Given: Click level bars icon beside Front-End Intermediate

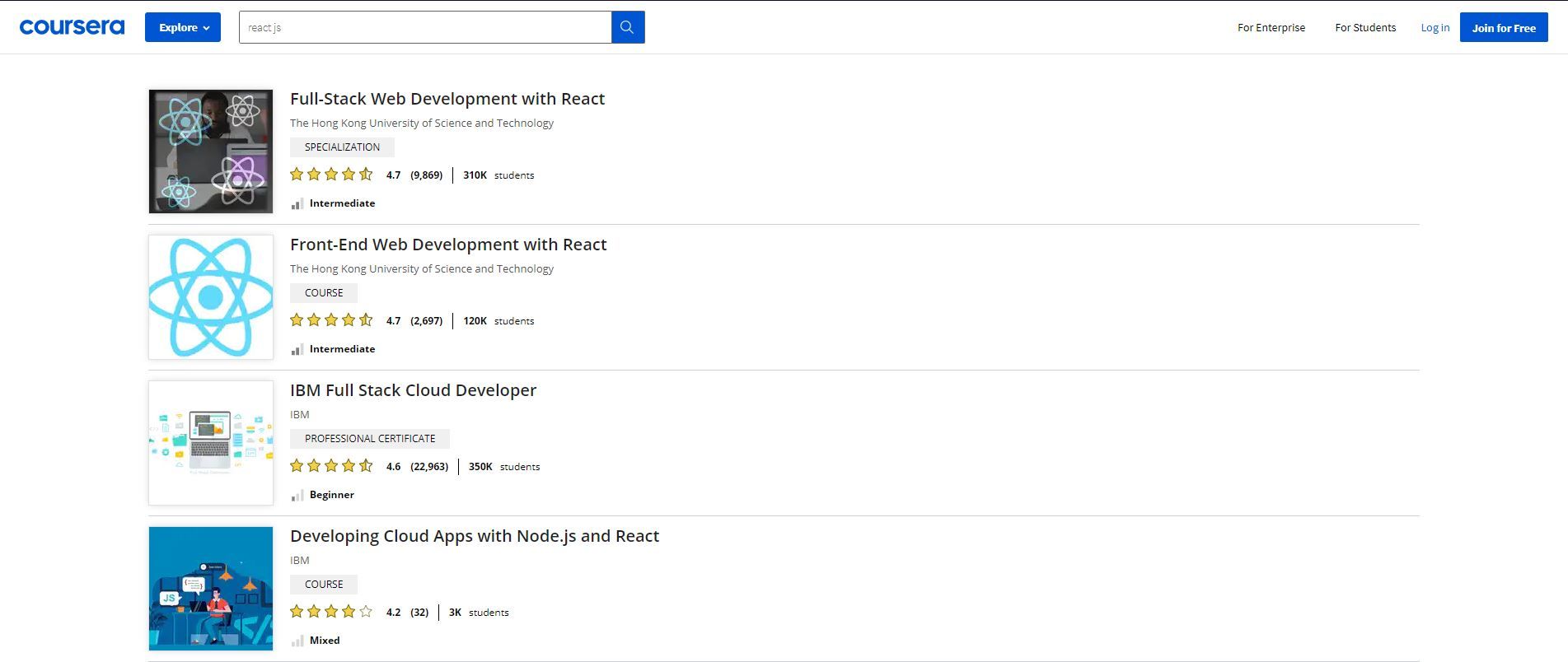Looking at the screenshot, I should pos(297,349).
